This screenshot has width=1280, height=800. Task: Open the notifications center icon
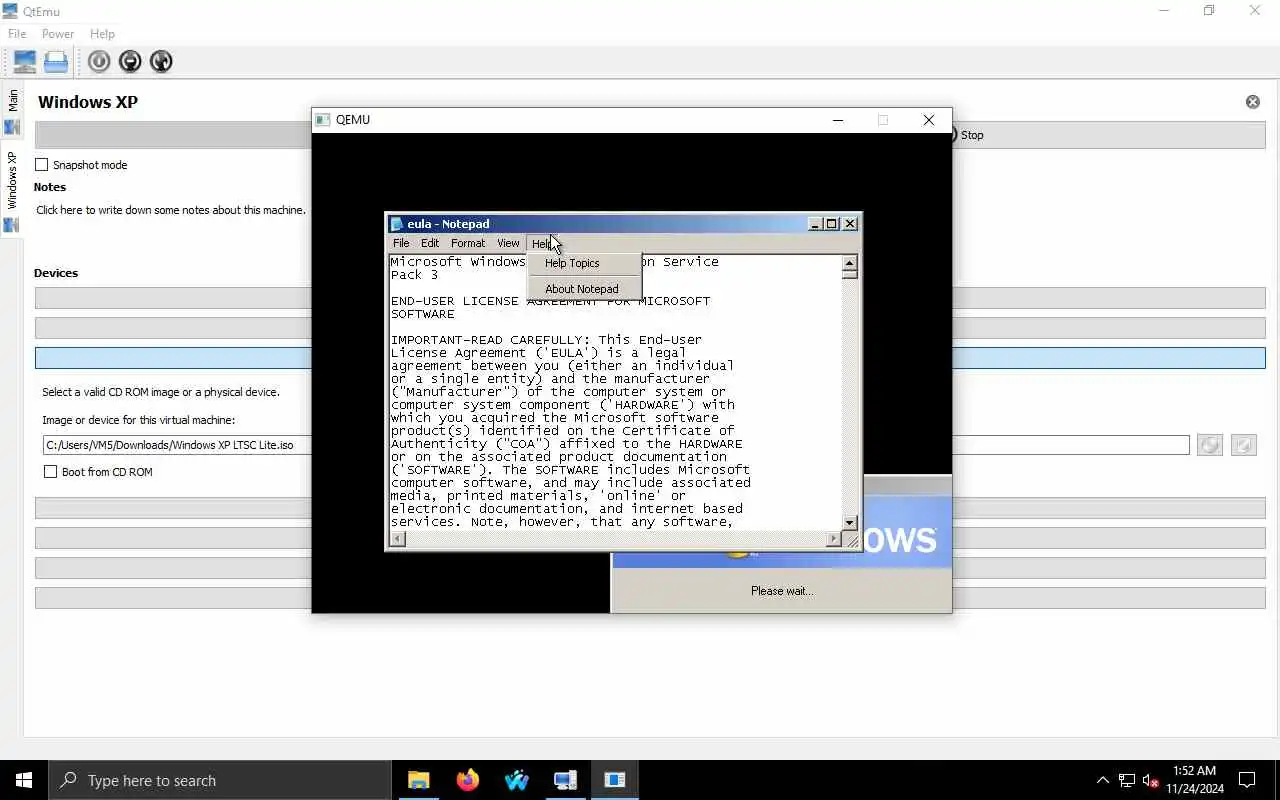pyautogui.click(x=1247, y=780)
